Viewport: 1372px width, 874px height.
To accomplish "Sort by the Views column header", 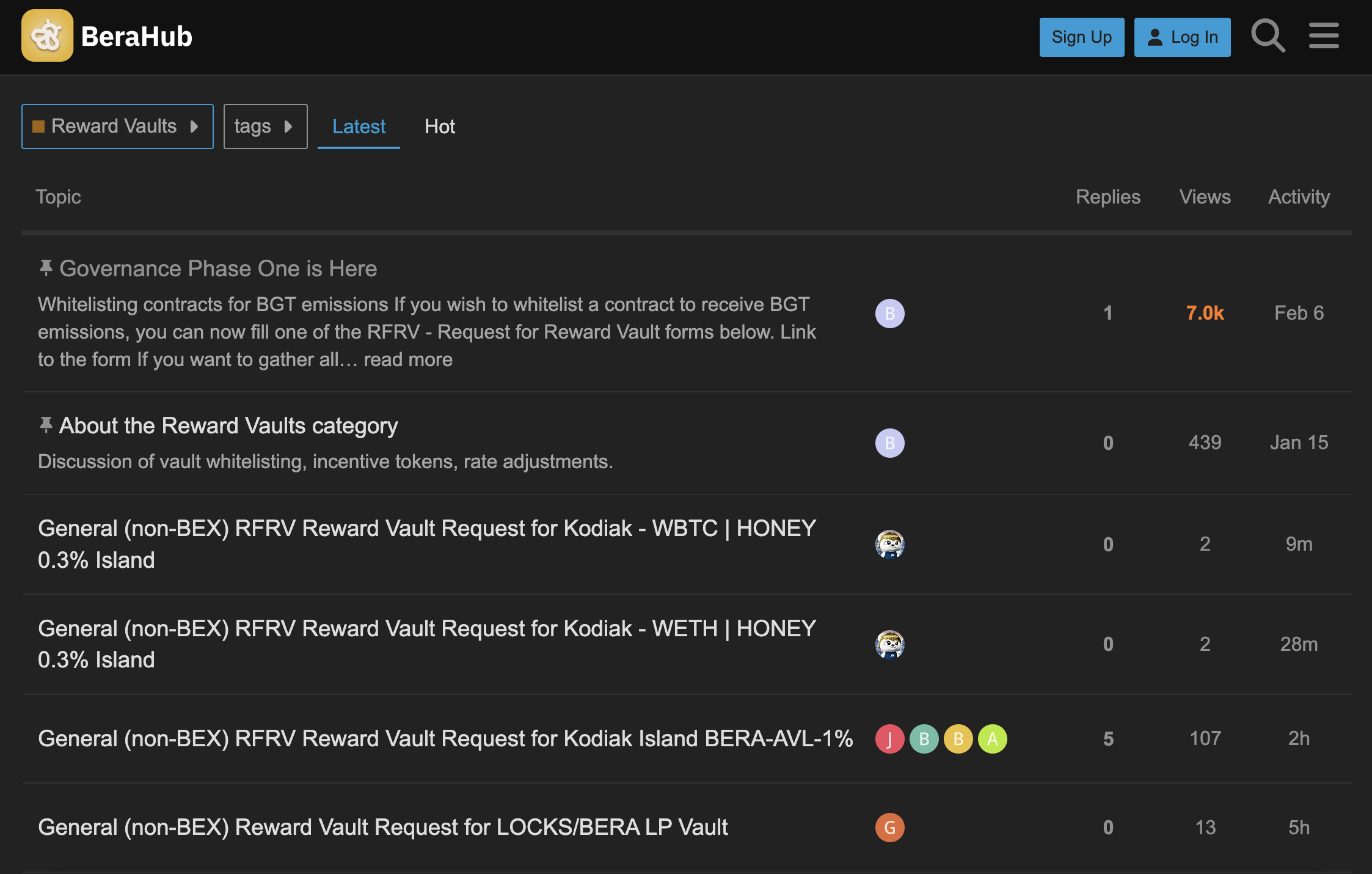I will 1205,197.
